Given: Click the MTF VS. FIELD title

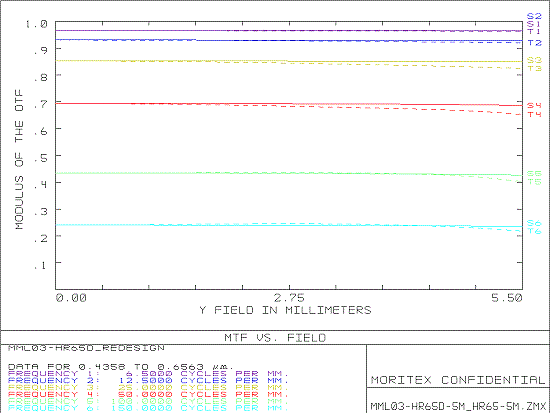Looking at the screenshot, I should pyautogui.click(x=275, y=338).
